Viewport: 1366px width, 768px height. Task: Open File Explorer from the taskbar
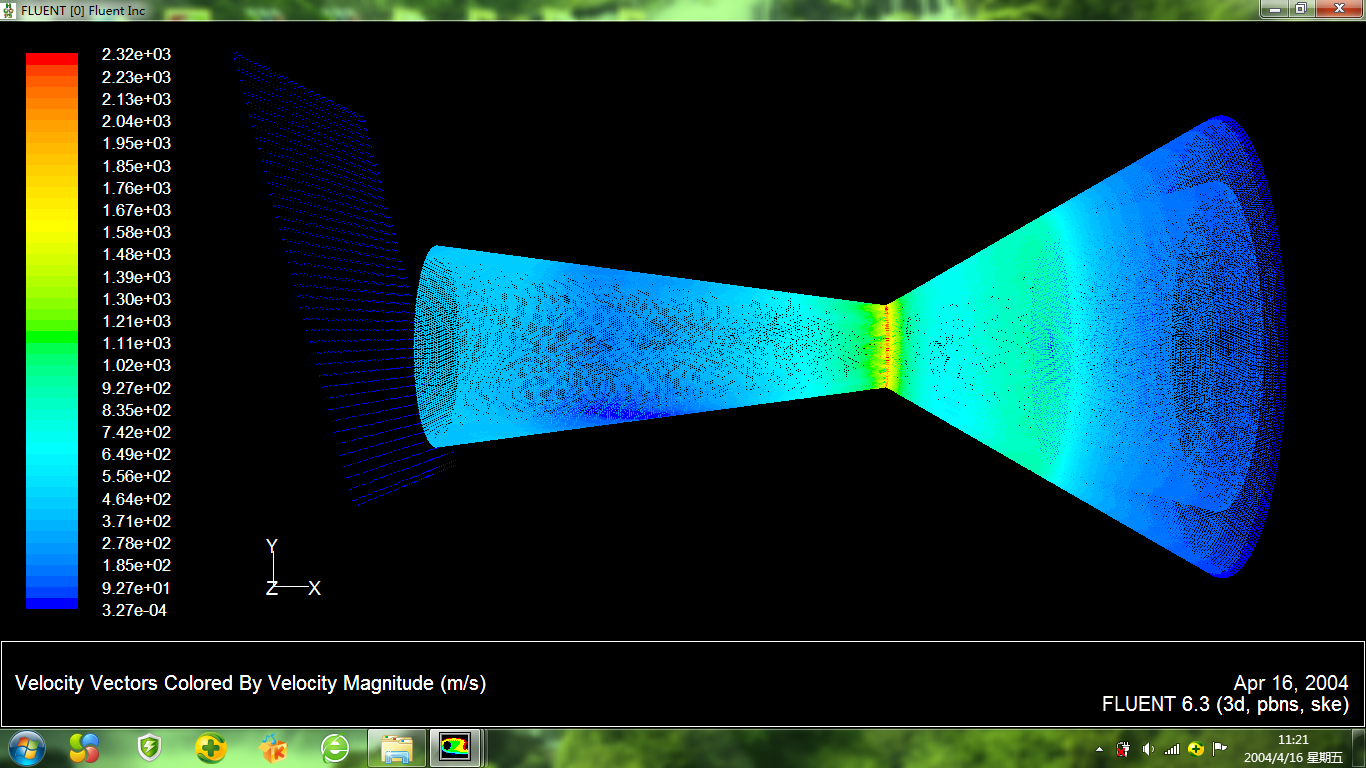pyautogui.click(x=397, y=747)
